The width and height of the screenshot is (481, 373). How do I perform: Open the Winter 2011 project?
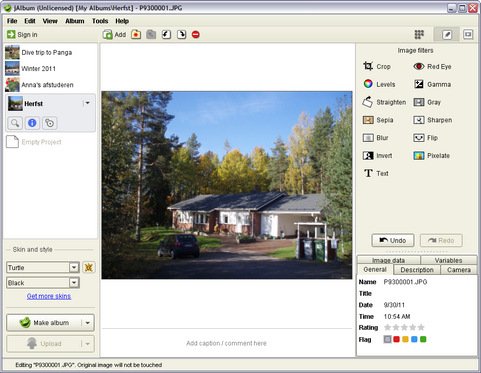tap(50, 68)
